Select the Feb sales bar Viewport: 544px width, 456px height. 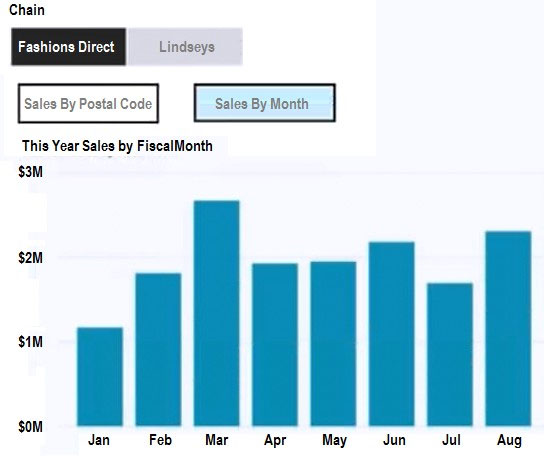point(158,349)
